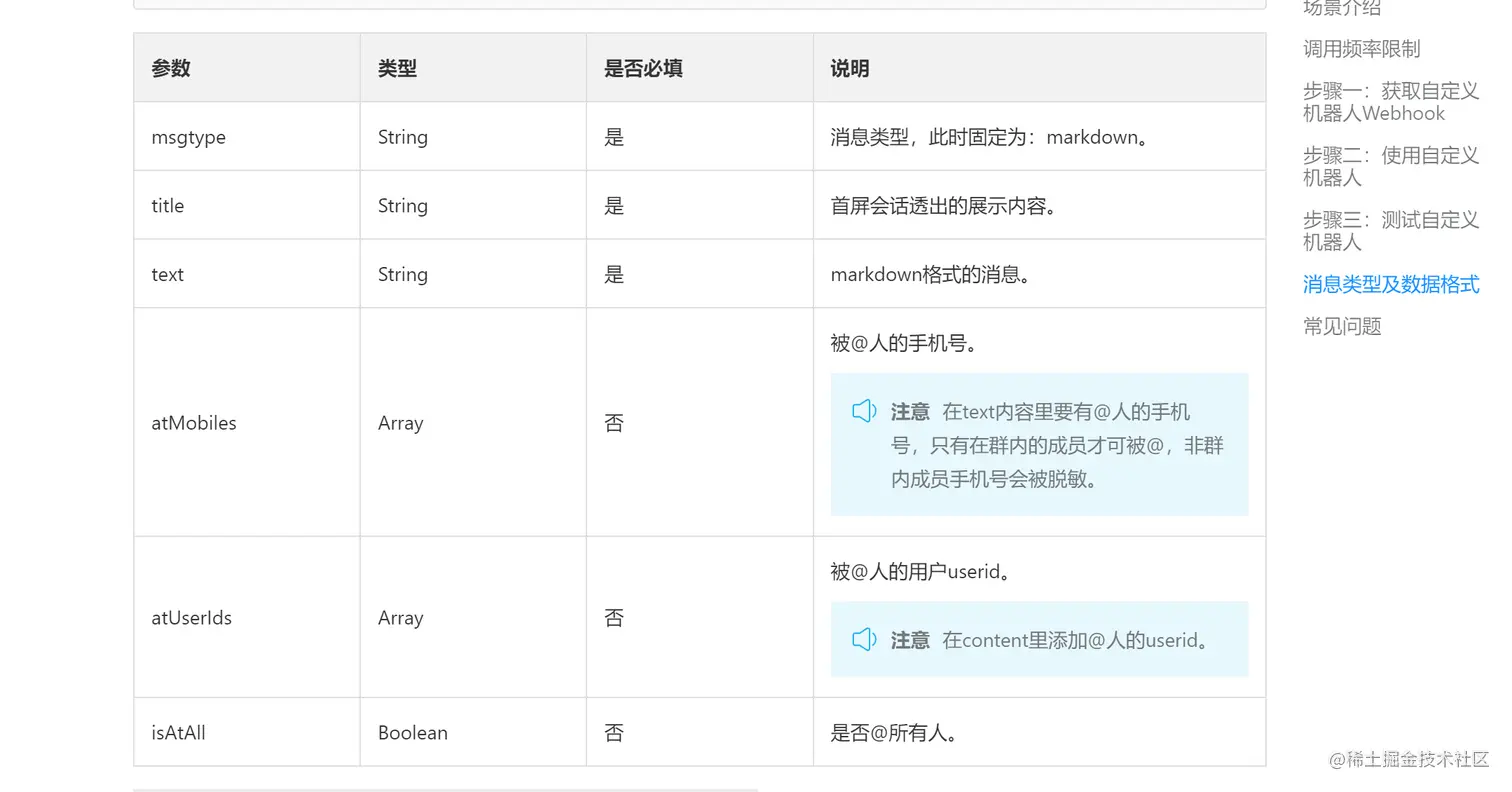Click the isAtAll parameter name
Viewport: 1512px width, 792px height.
(x=178, y=732)
